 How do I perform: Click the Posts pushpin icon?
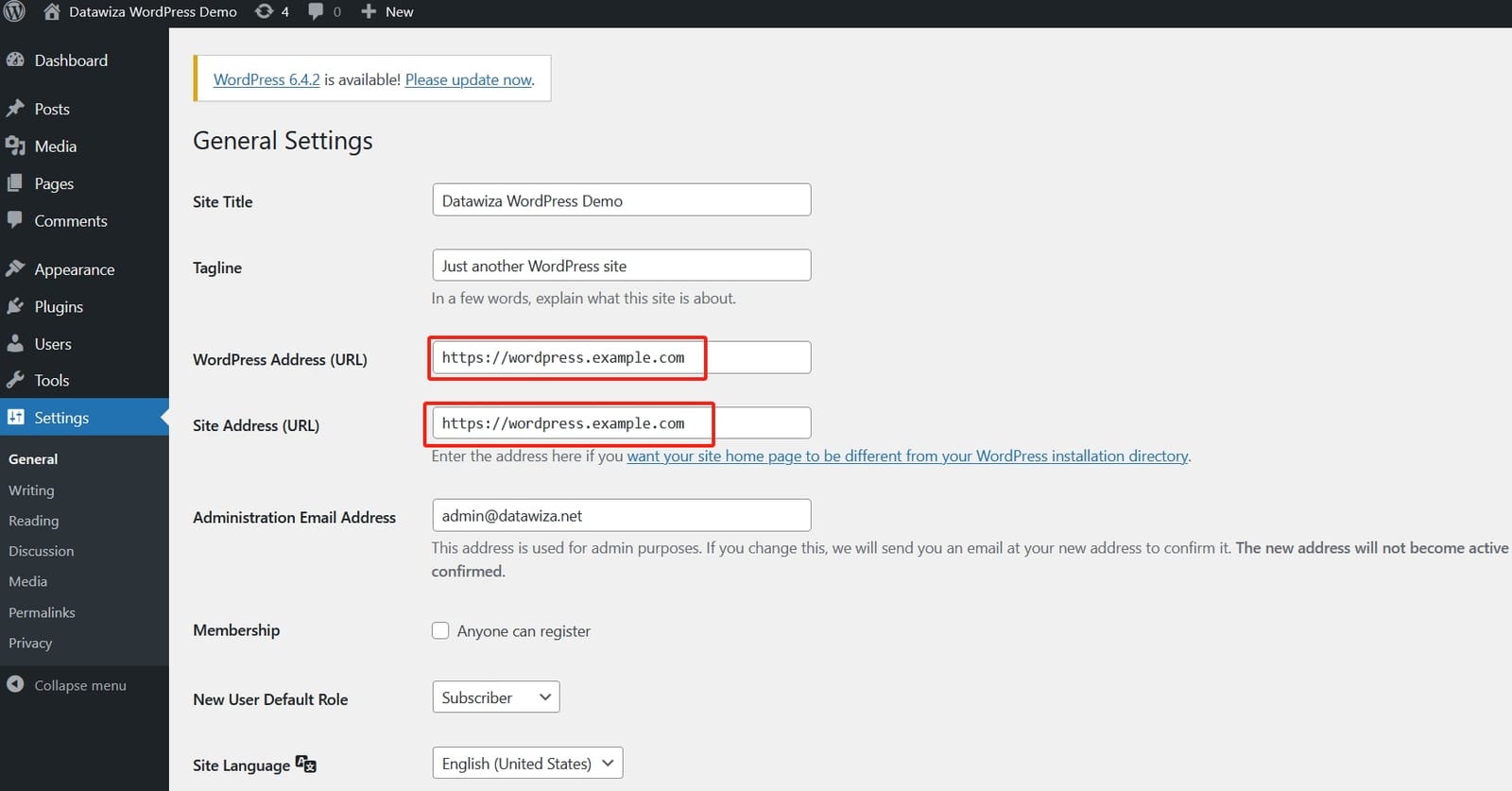(x=15, y=109)
